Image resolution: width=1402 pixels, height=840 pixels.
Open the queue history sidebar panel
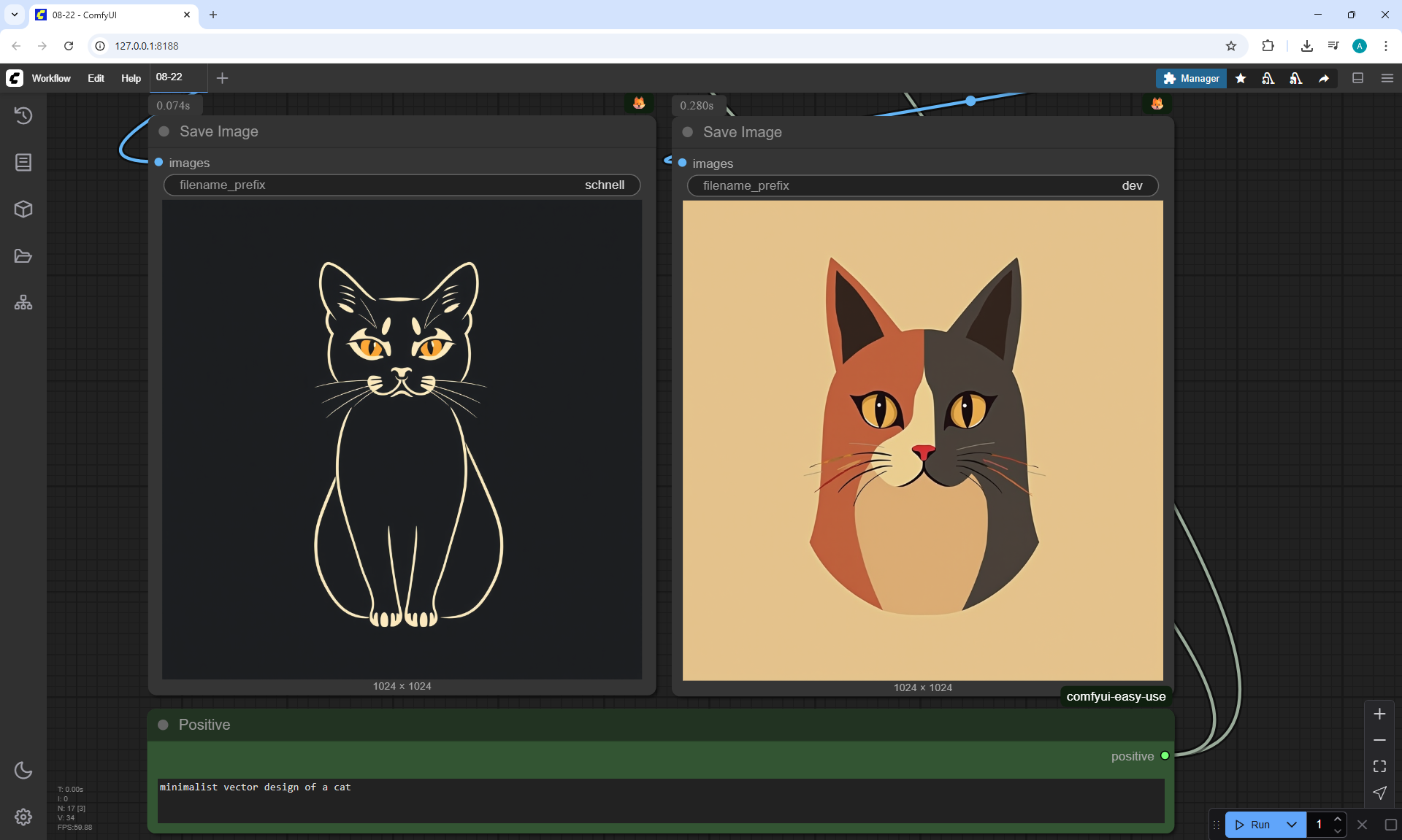click(x=23, y=115)
